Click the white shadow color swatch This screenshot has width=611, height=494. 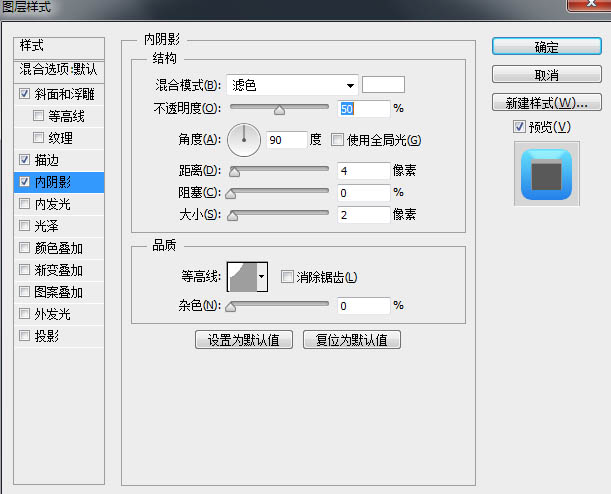point(383,85)
